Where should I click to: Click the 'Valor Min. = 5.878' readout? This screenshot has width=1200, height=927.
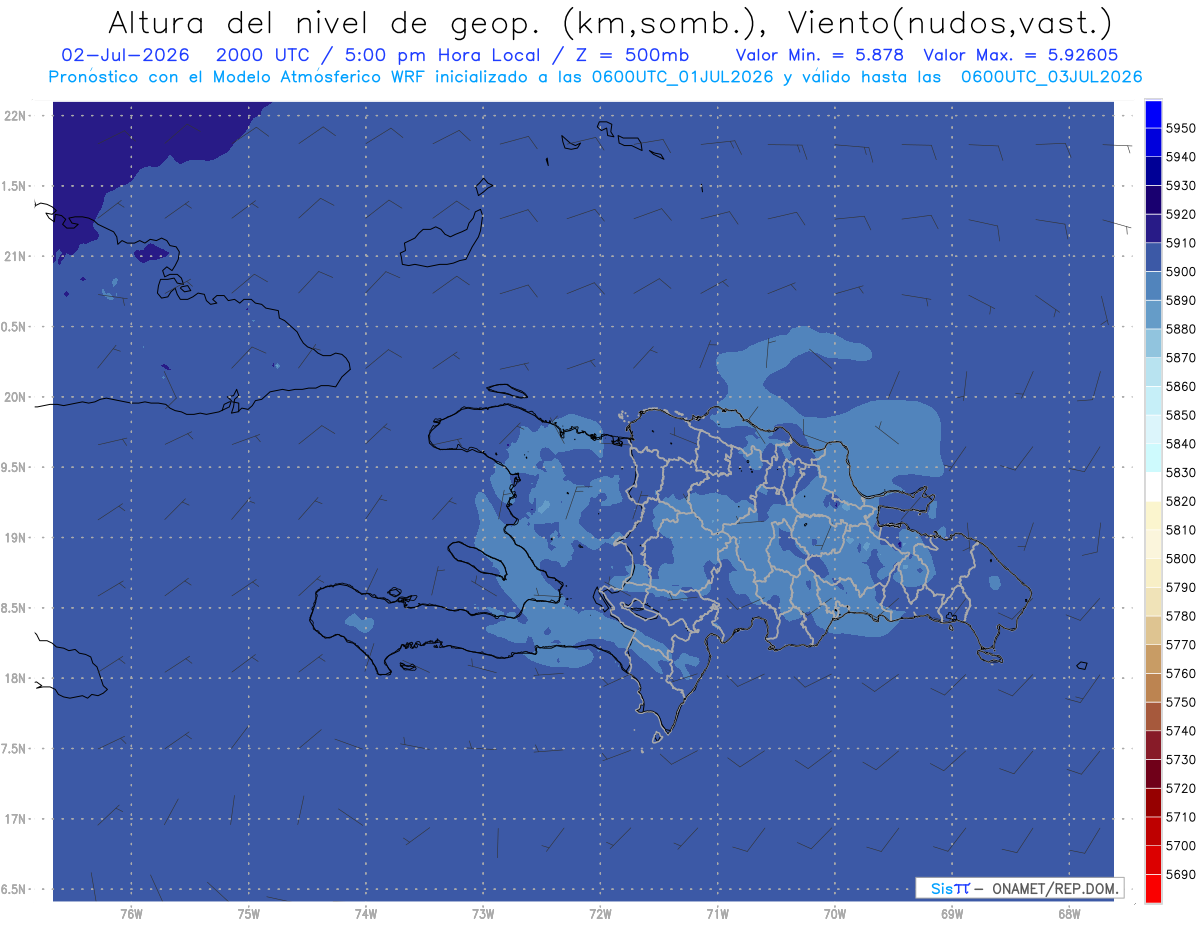pos(819,55)
